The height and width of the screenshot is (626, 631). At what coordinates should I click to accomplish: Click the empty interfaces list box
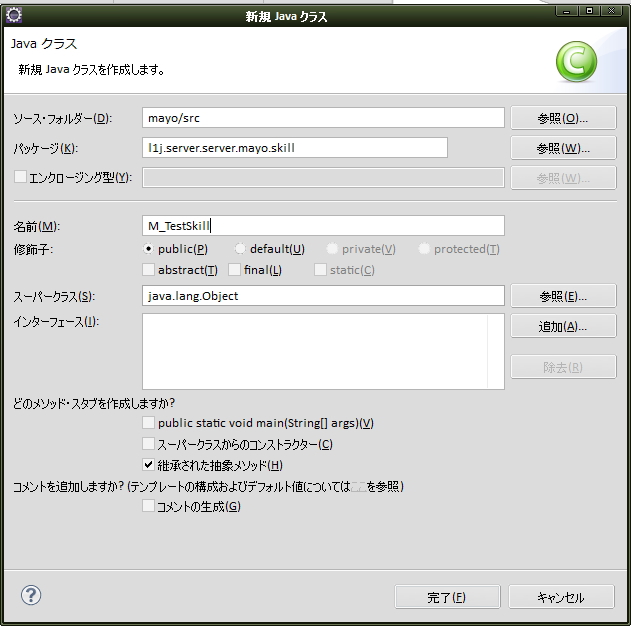323,352
